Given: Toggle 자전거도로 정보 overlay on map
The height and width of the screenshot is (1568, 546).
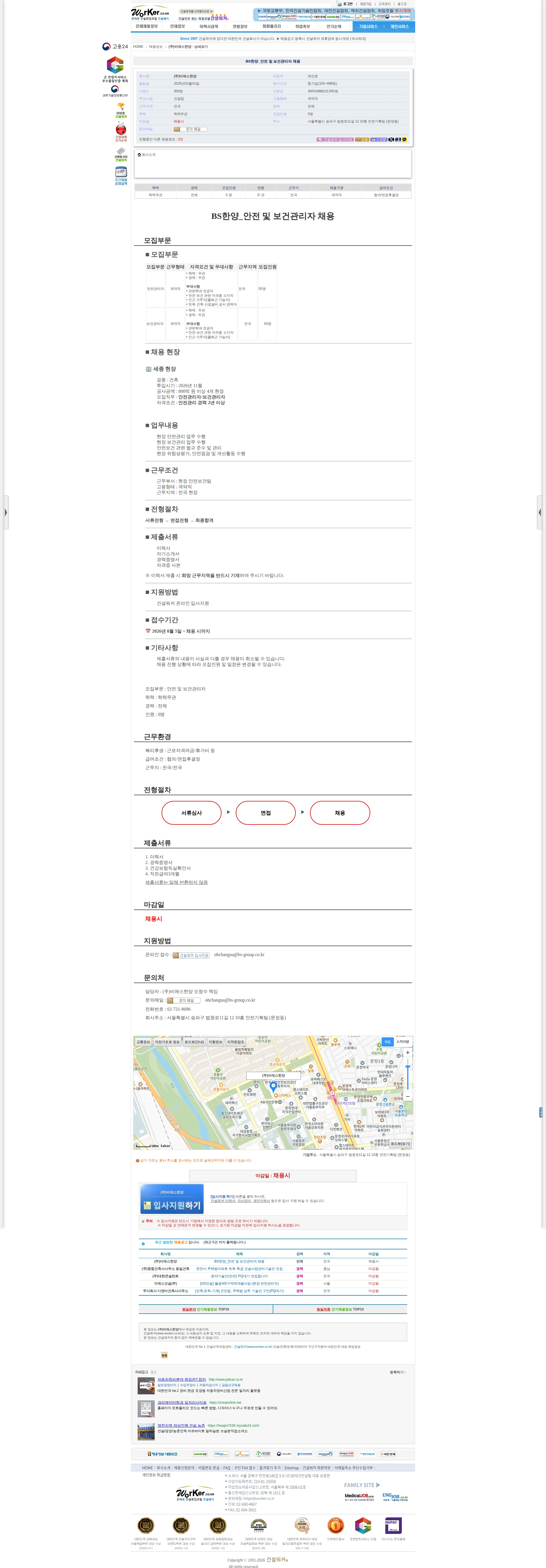Looking at the screenshot, I should tap(167, 1042).
